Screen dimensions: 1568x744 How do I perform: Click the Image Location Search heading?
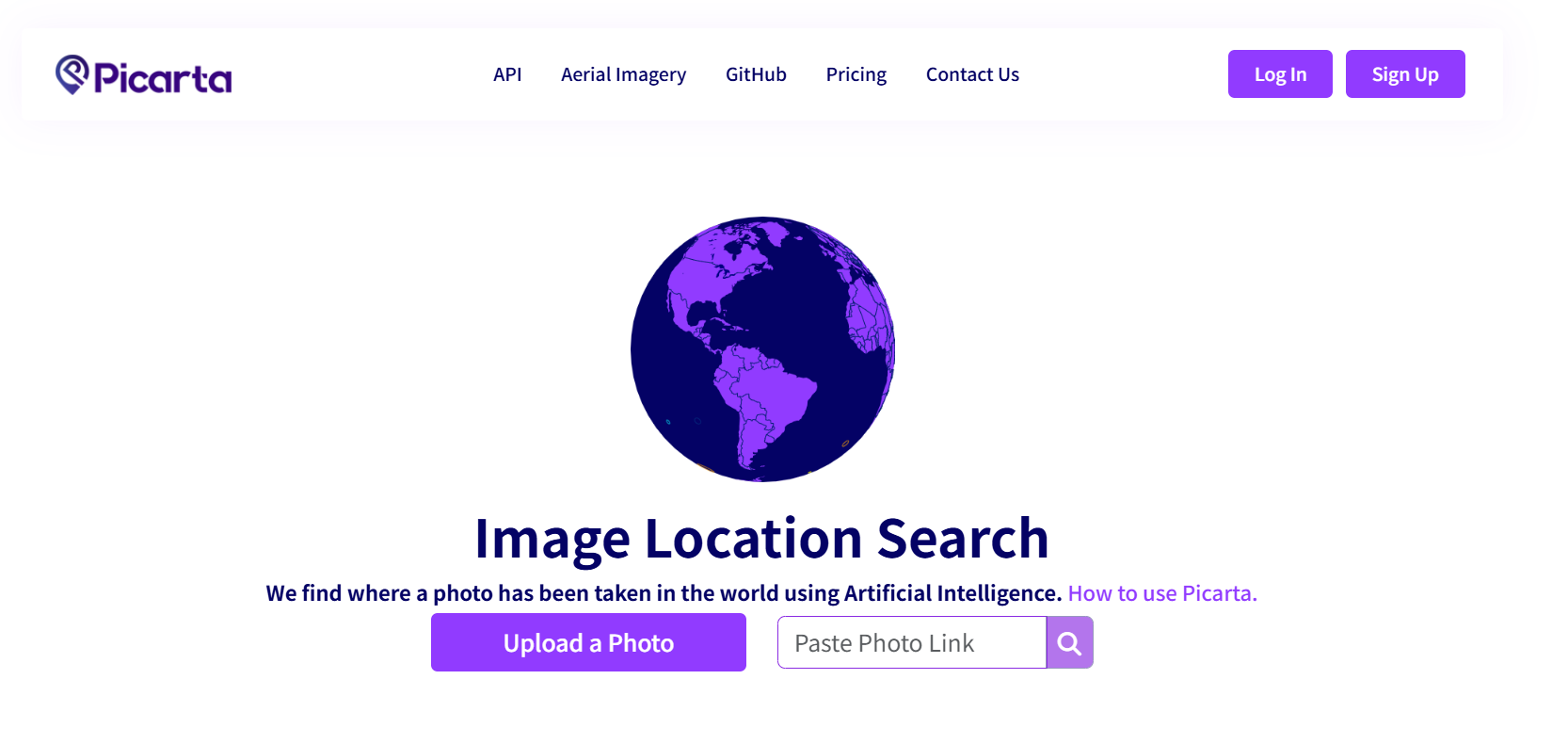(761, 539)
